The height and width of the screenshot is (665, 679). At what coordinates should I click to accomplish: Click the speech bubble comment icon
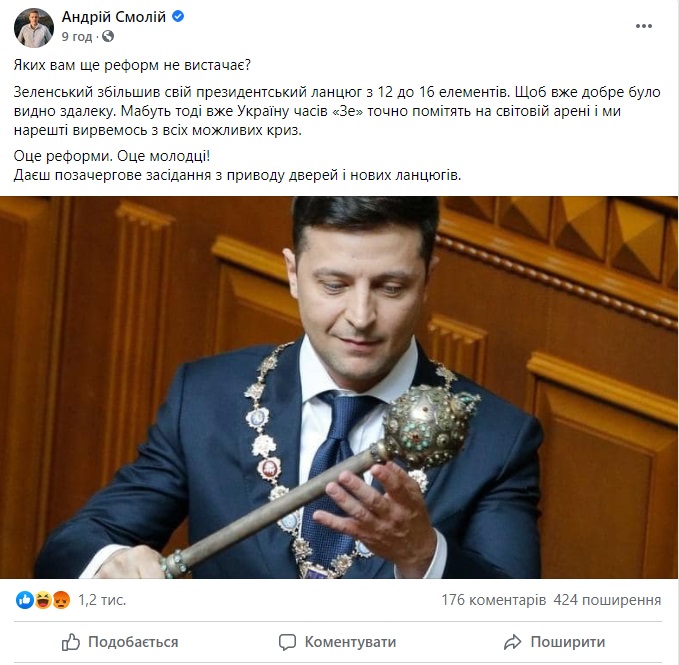287,642
